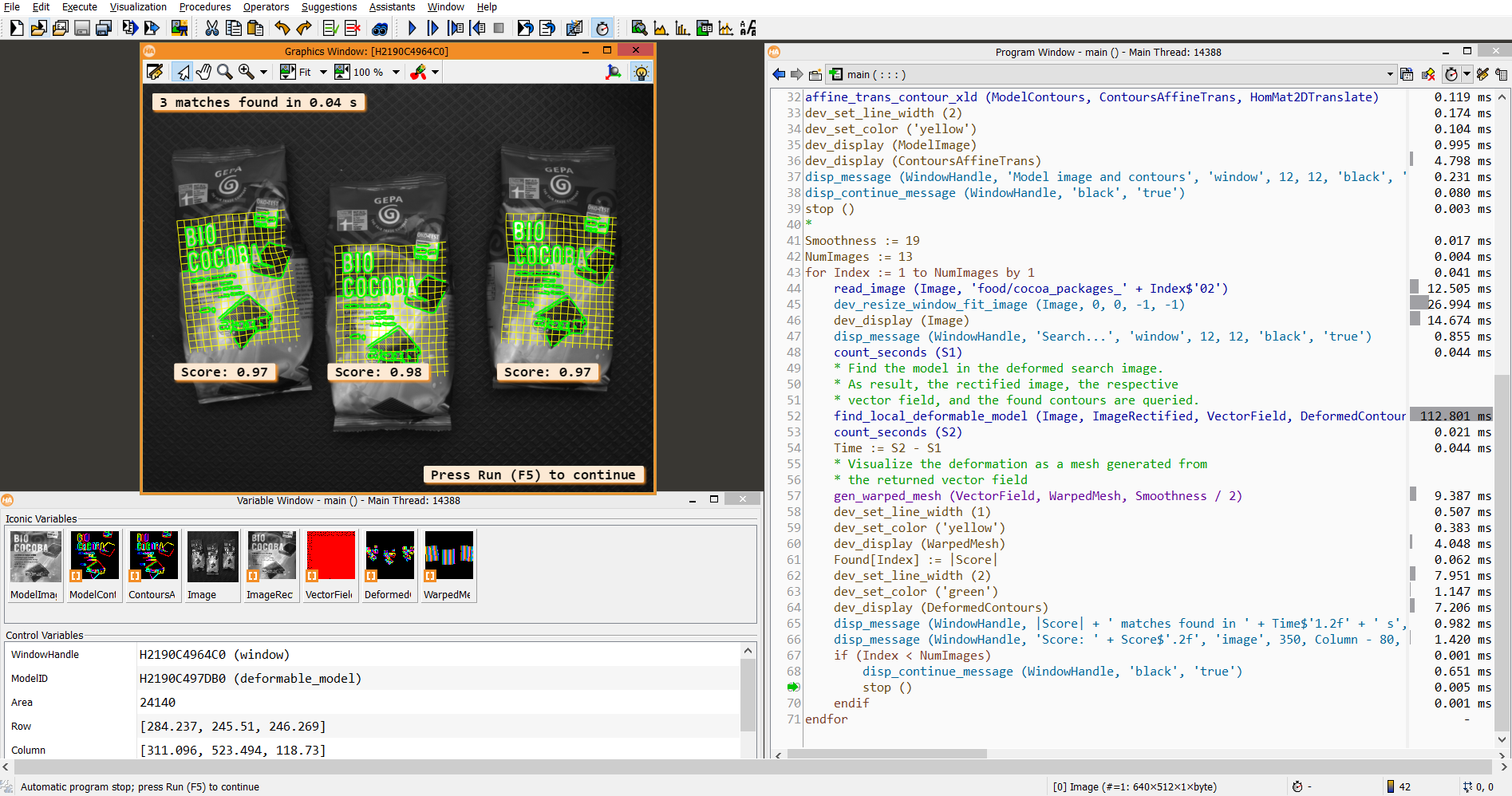This screenshot has width=1512, height=796.
Task: Toggle the main toolbar stopwatch profiler button
Action: 602,29
